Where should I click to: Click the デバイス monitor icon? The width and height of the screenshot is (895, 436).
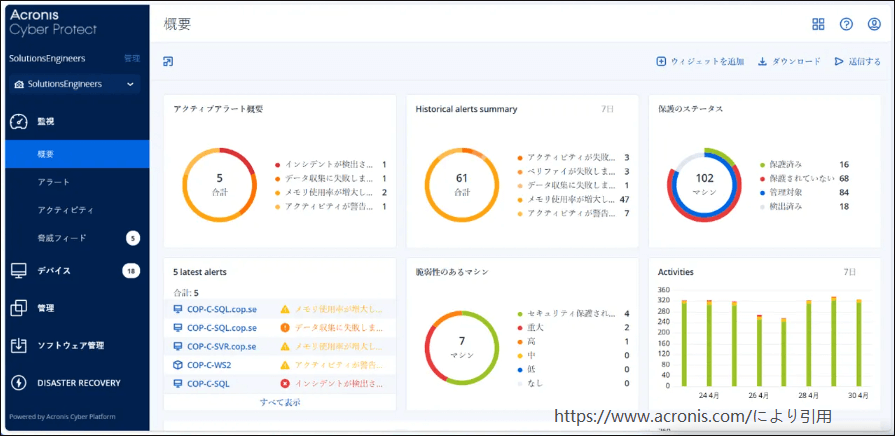click(19, 271)
